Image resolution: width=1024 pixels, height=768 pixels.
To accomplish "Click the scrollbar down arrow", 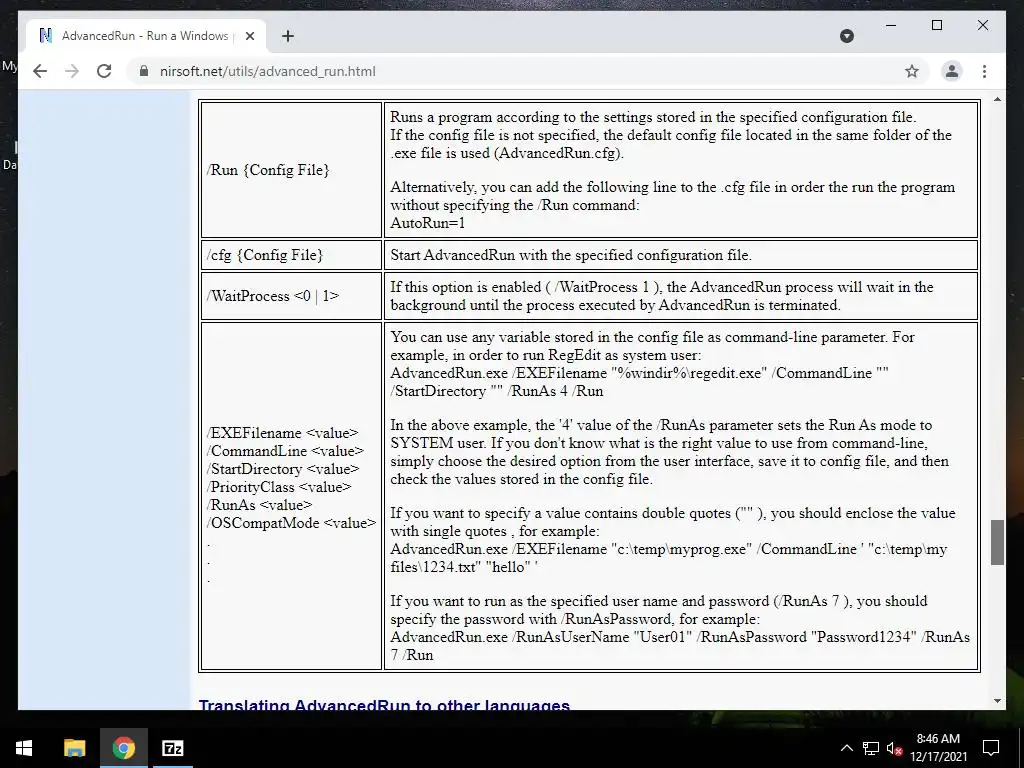I will point(997,701).
